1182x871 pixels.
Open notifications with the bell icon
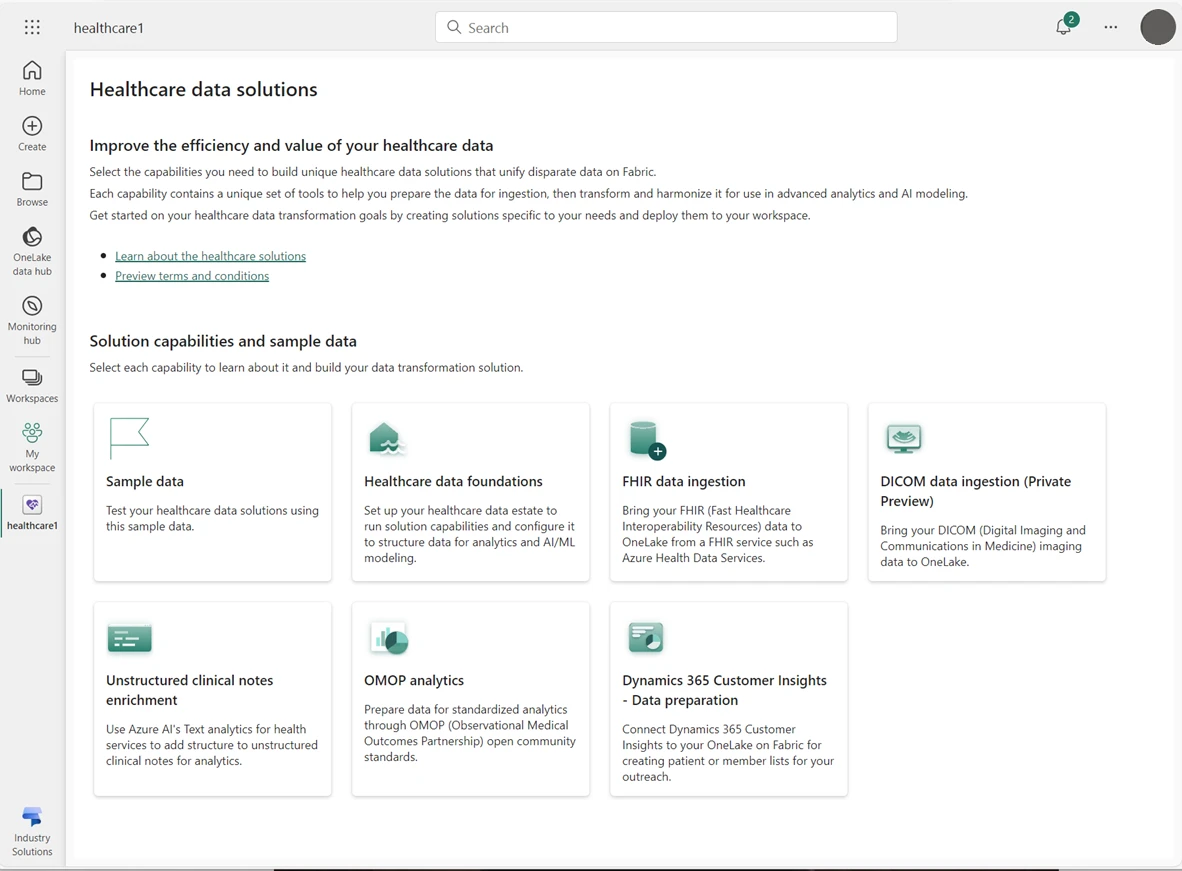coord(1062,27)
